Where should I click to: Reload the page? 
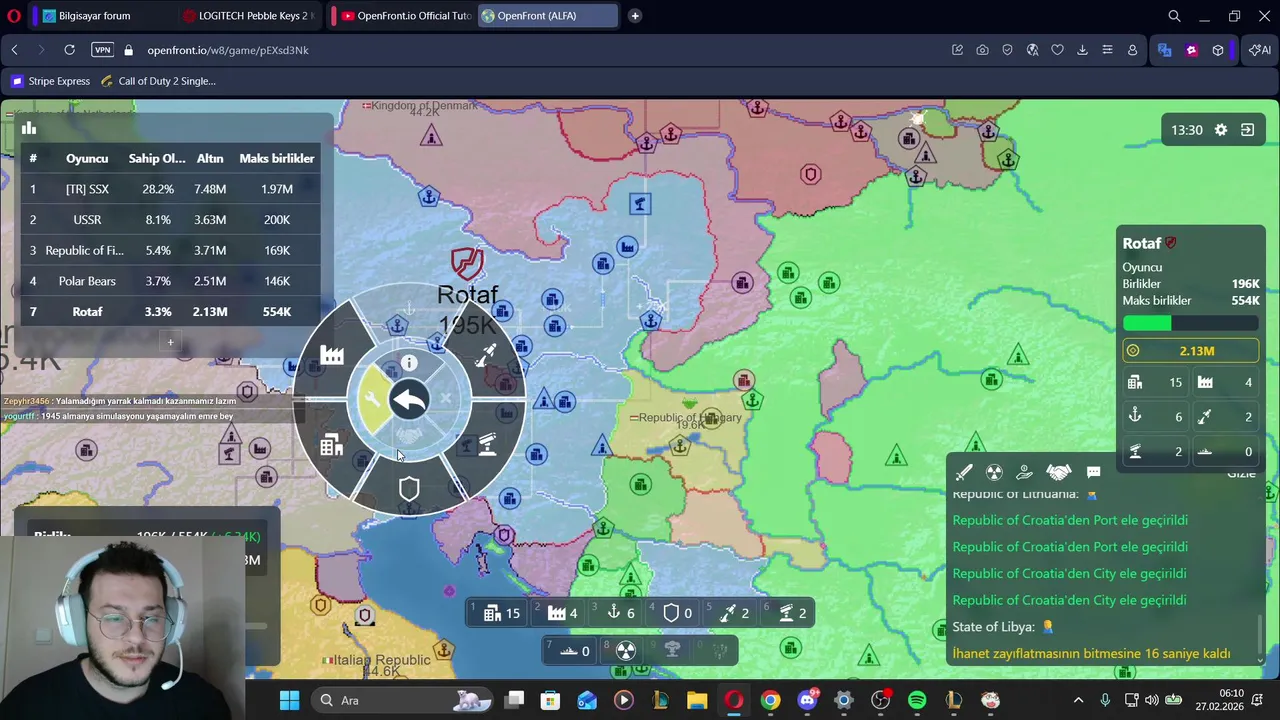69,50
